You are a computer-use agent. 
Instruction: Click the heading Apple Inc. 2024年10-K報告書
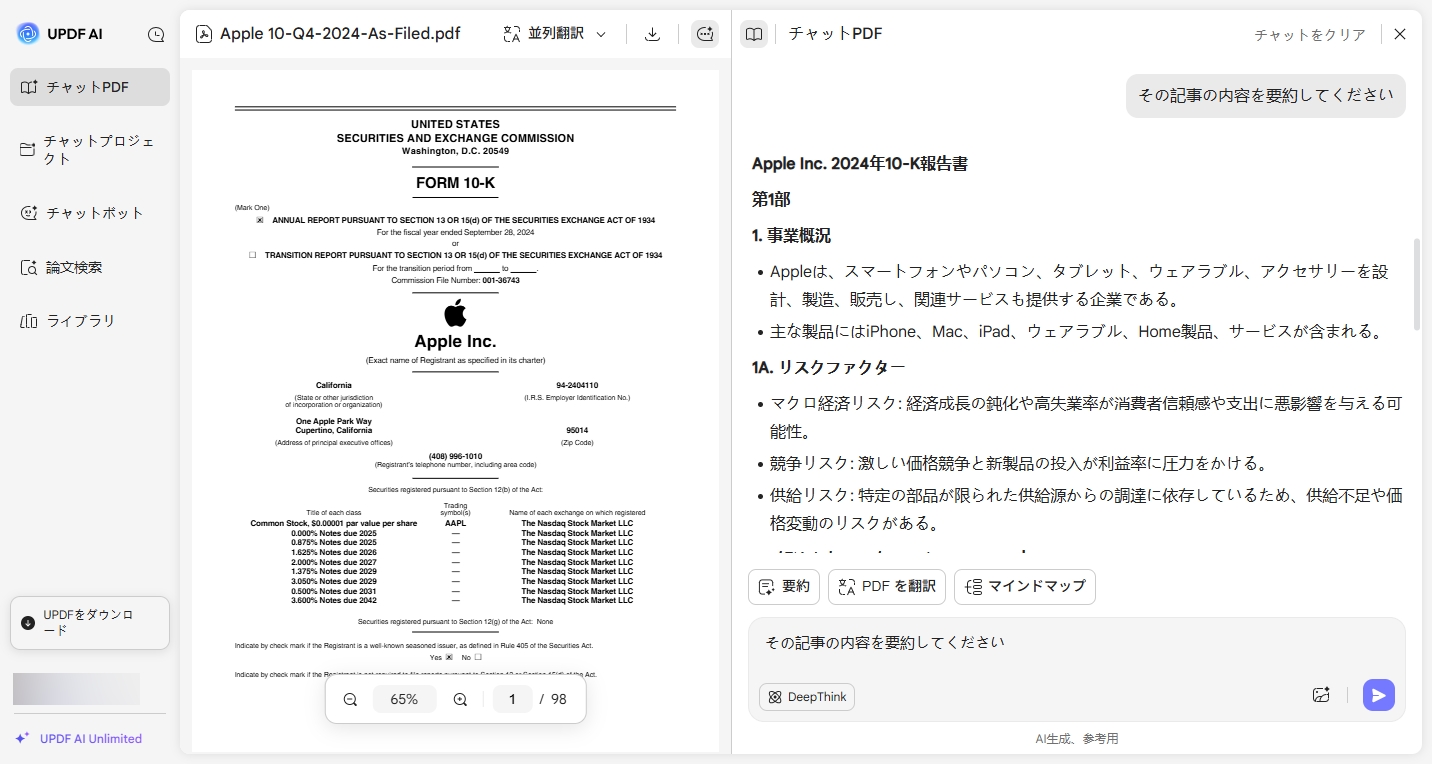(x=859, y=164)
